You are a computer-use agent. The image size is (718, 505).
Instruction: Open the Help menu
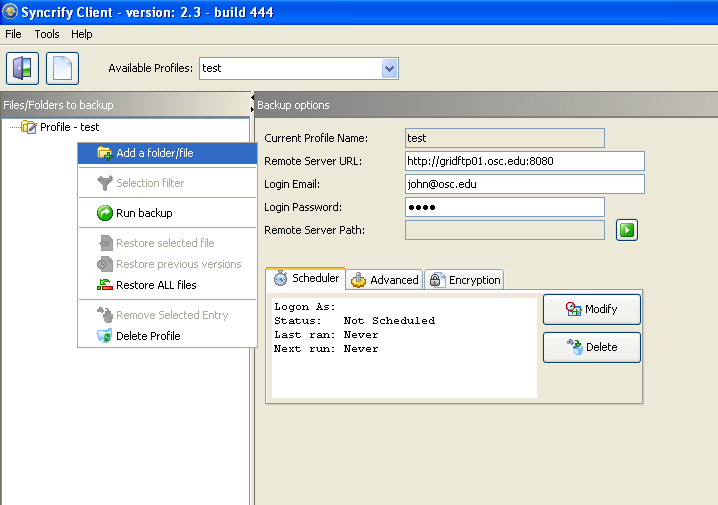pos(82,34)
